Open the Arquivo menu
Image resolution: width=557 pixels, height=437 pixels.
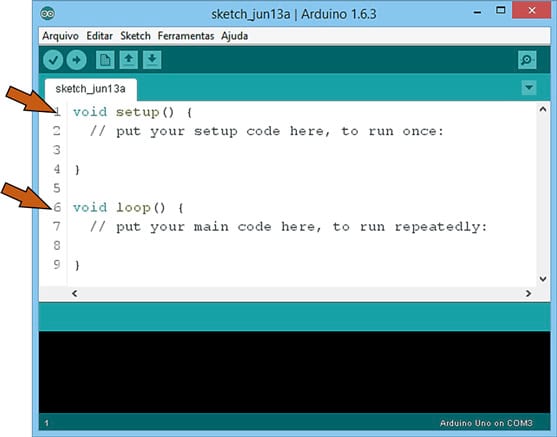(60, 36)
